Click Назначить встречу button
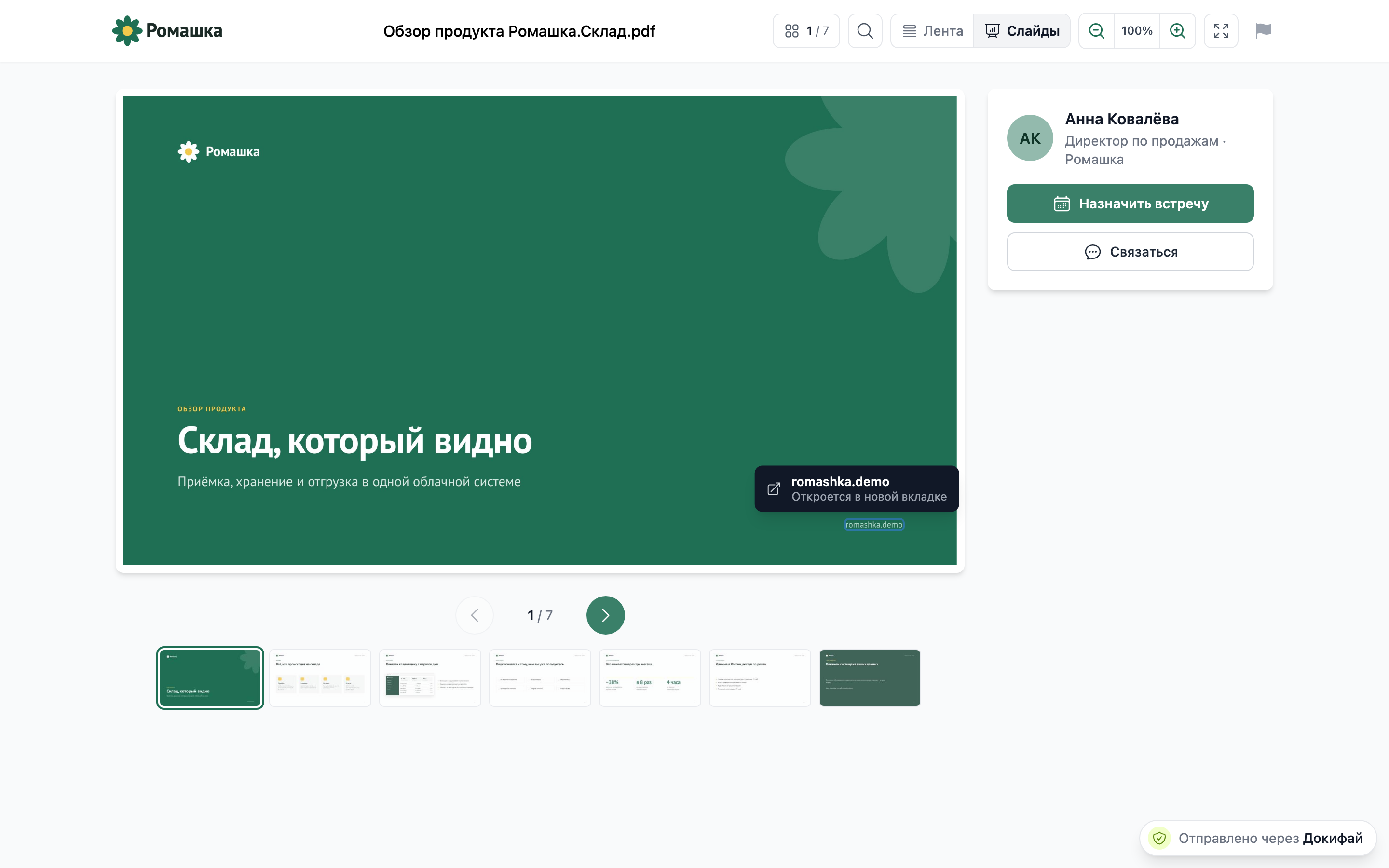The image size is (1389, 868). (x=1130, y=203)
